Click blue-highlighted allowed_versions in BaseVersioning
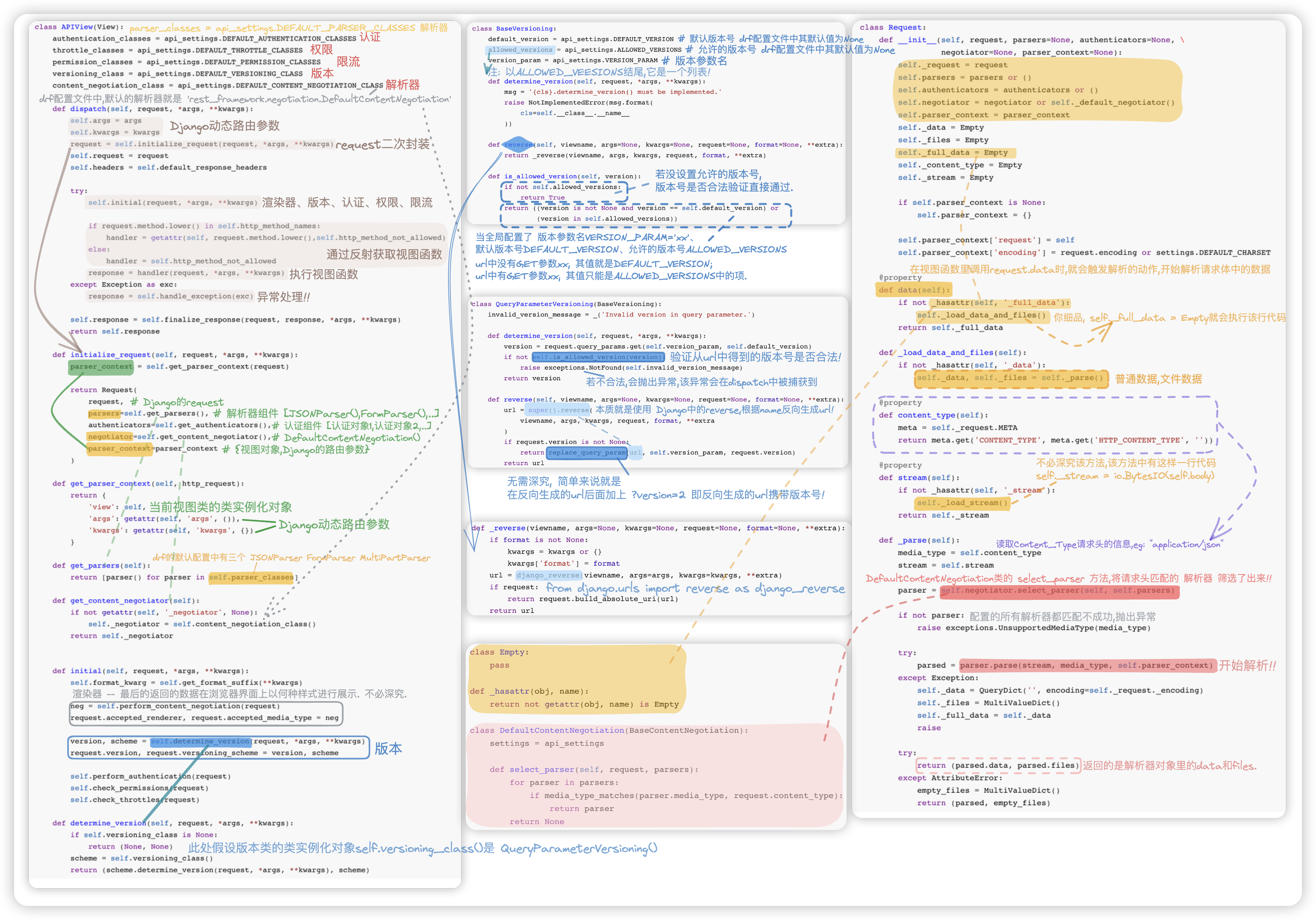 [x=520, y=50]
